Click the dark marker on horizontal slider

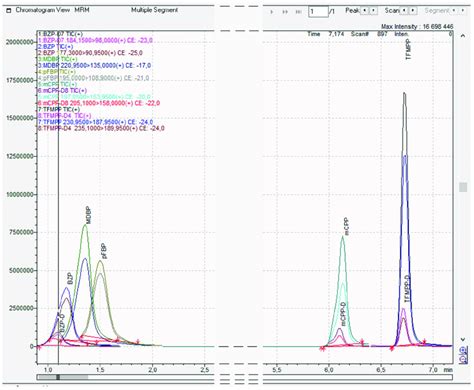click(58, 377)
